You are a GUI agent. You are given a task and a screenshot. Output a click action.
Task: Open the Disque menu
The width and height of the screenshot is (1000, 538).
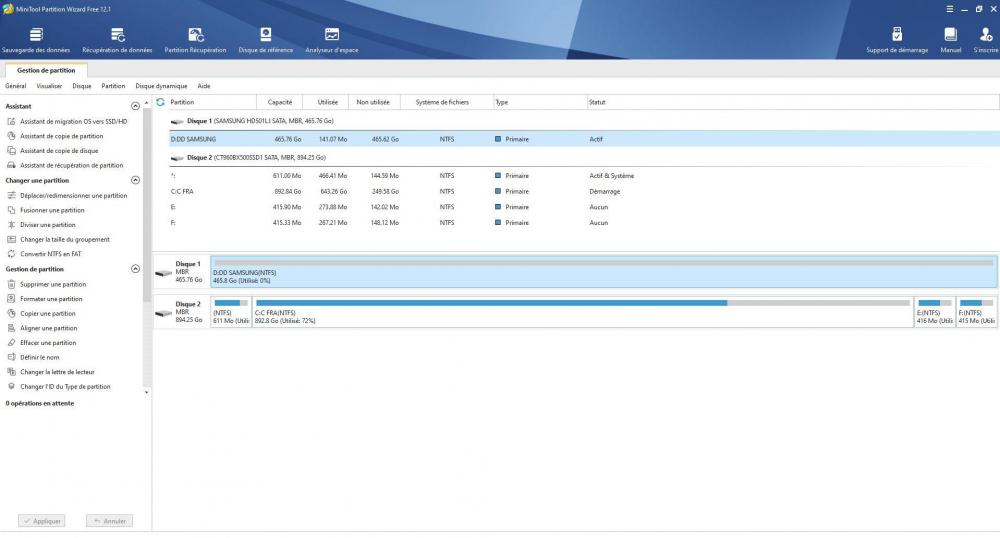point(82,86)
